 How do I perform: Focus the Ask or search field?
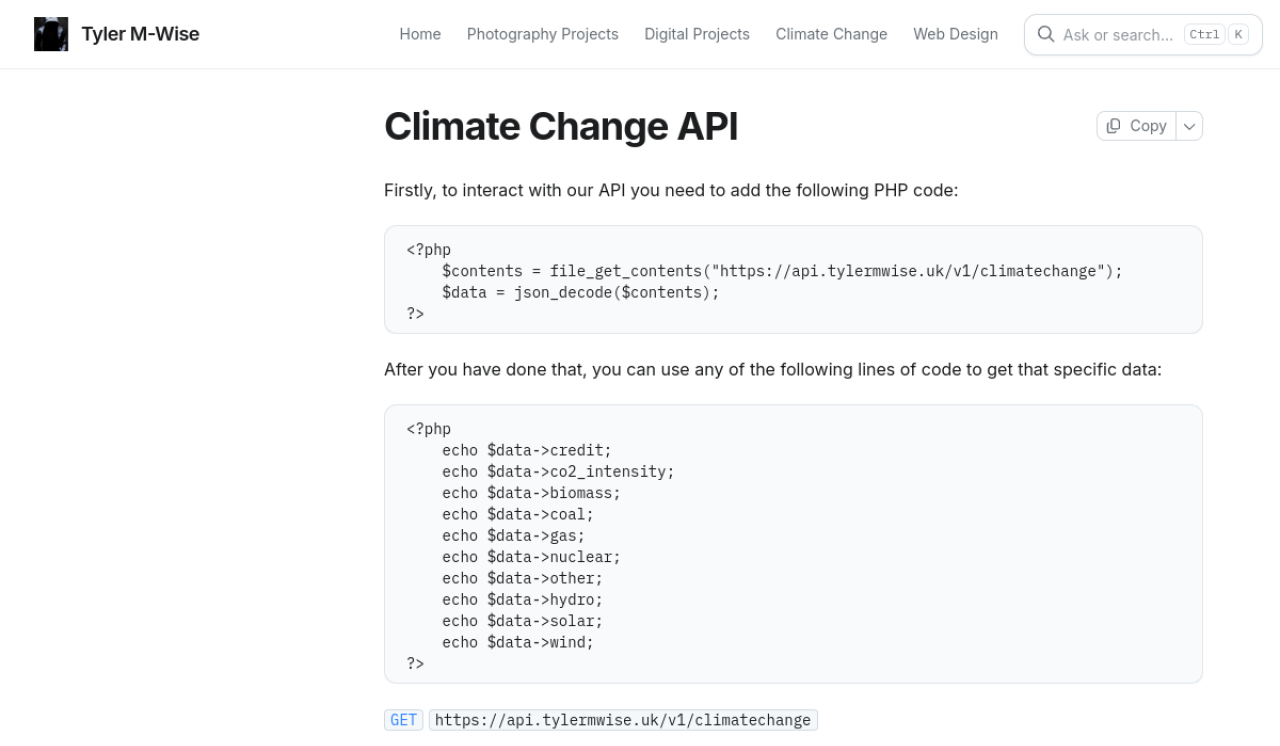(x=1118, y=35)
